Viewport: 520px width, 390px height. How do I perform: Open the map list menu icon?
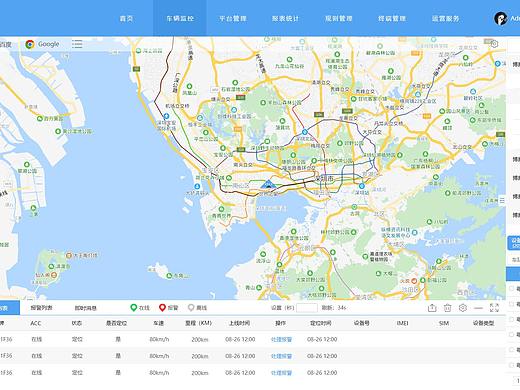point(77,44)
